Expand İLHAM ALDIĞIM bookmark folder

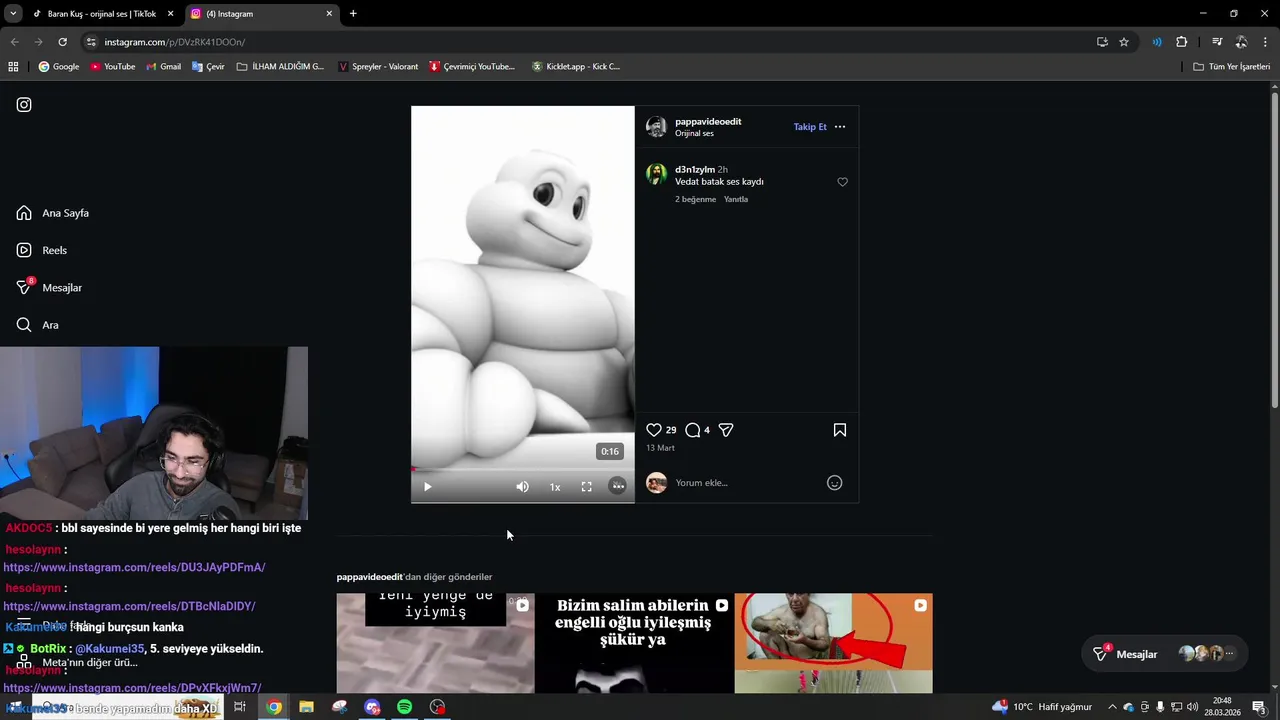tap(281, 67)
